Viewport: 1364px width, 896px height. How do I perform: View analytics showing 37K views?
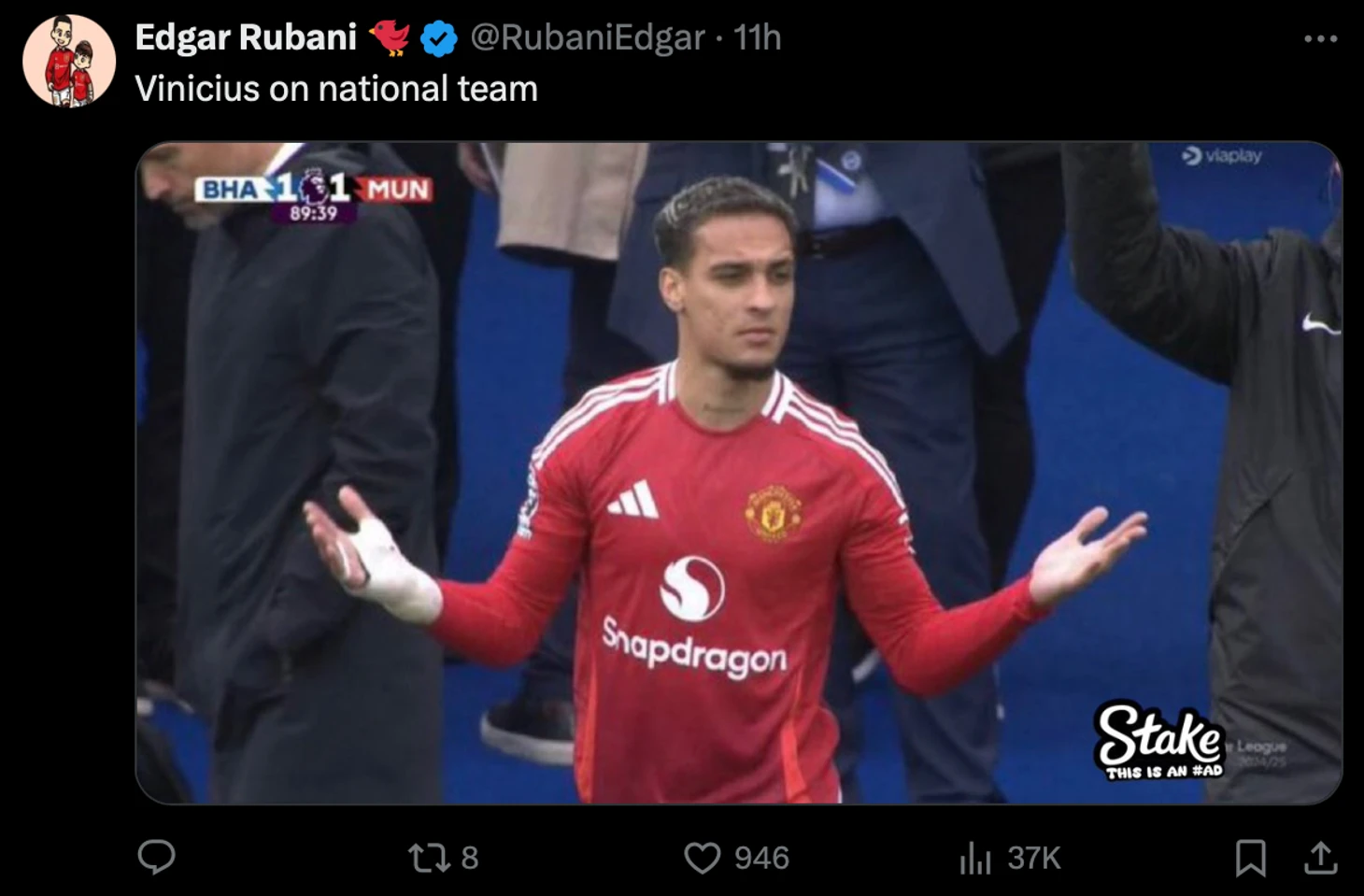1010,858
